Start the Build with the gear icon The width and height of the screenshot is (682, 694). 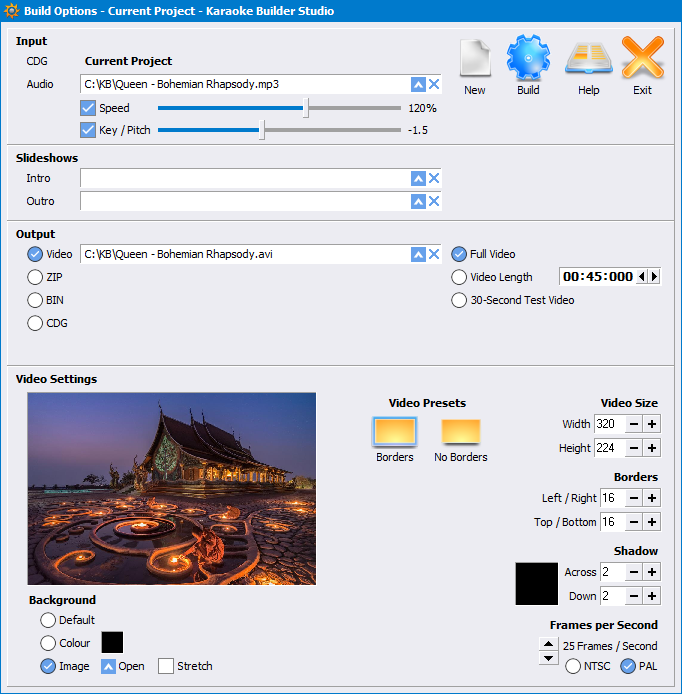(x=528, y=58)
